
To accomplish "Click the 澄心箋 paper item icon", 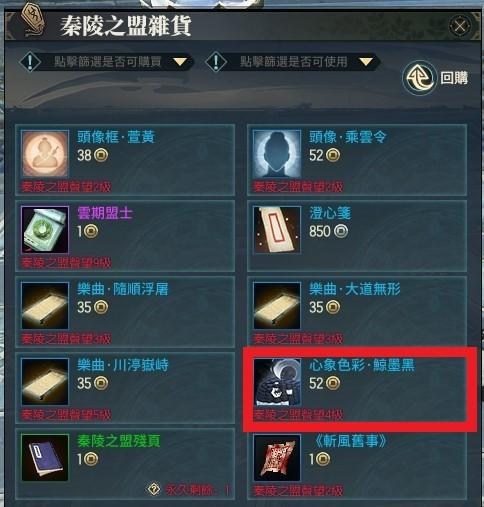I will click(x=277, y=230).
